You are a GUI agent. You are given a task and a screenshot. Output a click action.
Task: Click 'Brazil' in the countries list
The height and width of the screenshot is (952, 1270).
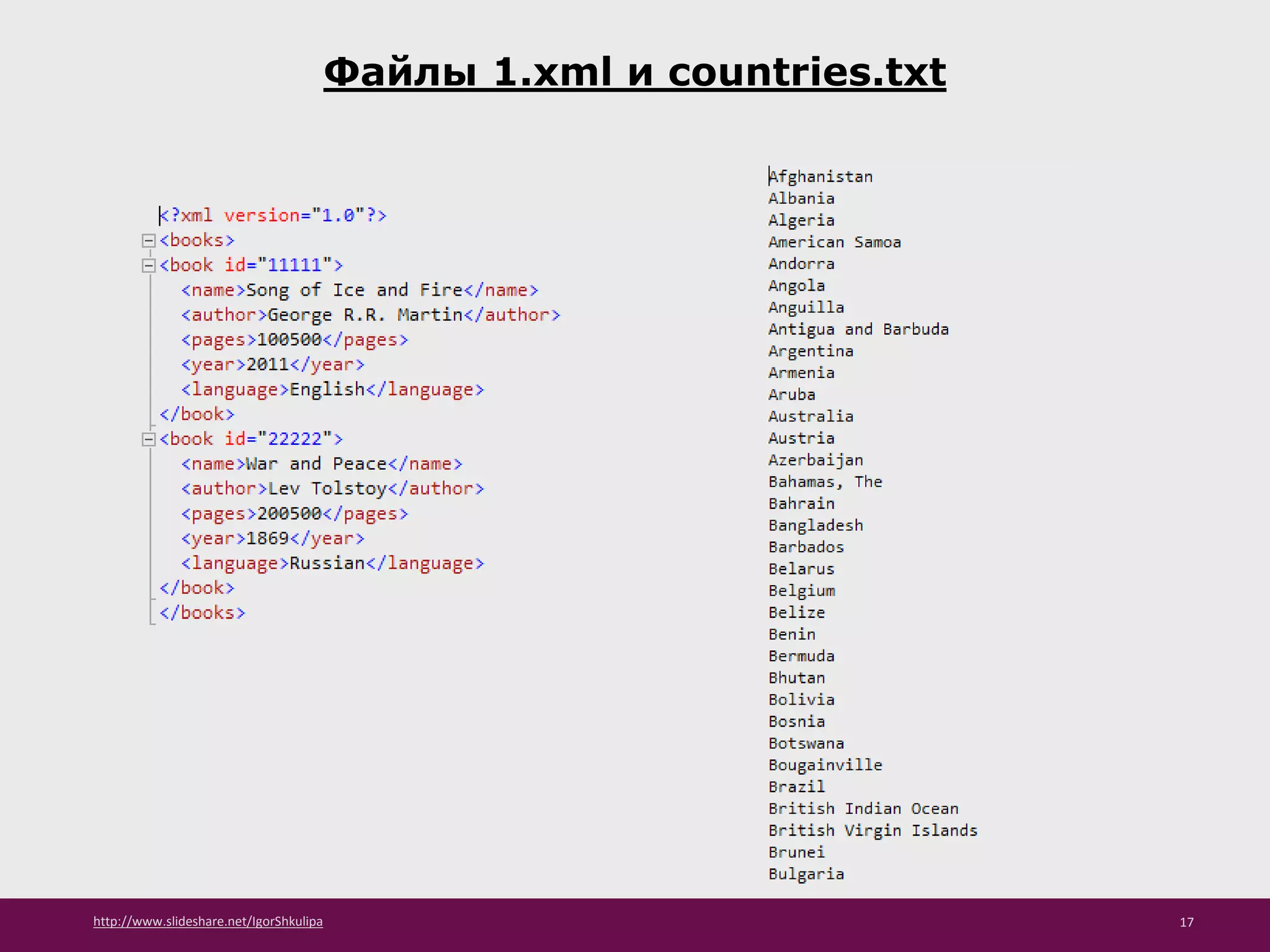[797, 787]
